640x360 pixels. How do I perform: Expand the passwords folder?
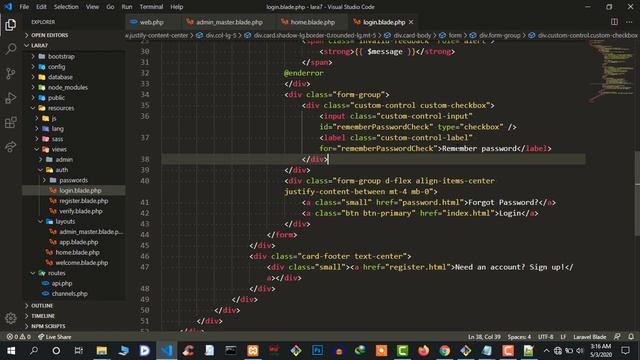[74, 180]
